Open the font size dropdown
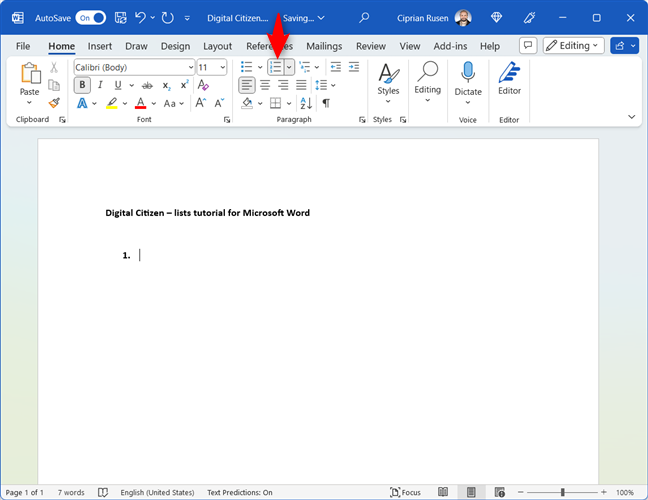 (x=223, y=67)
